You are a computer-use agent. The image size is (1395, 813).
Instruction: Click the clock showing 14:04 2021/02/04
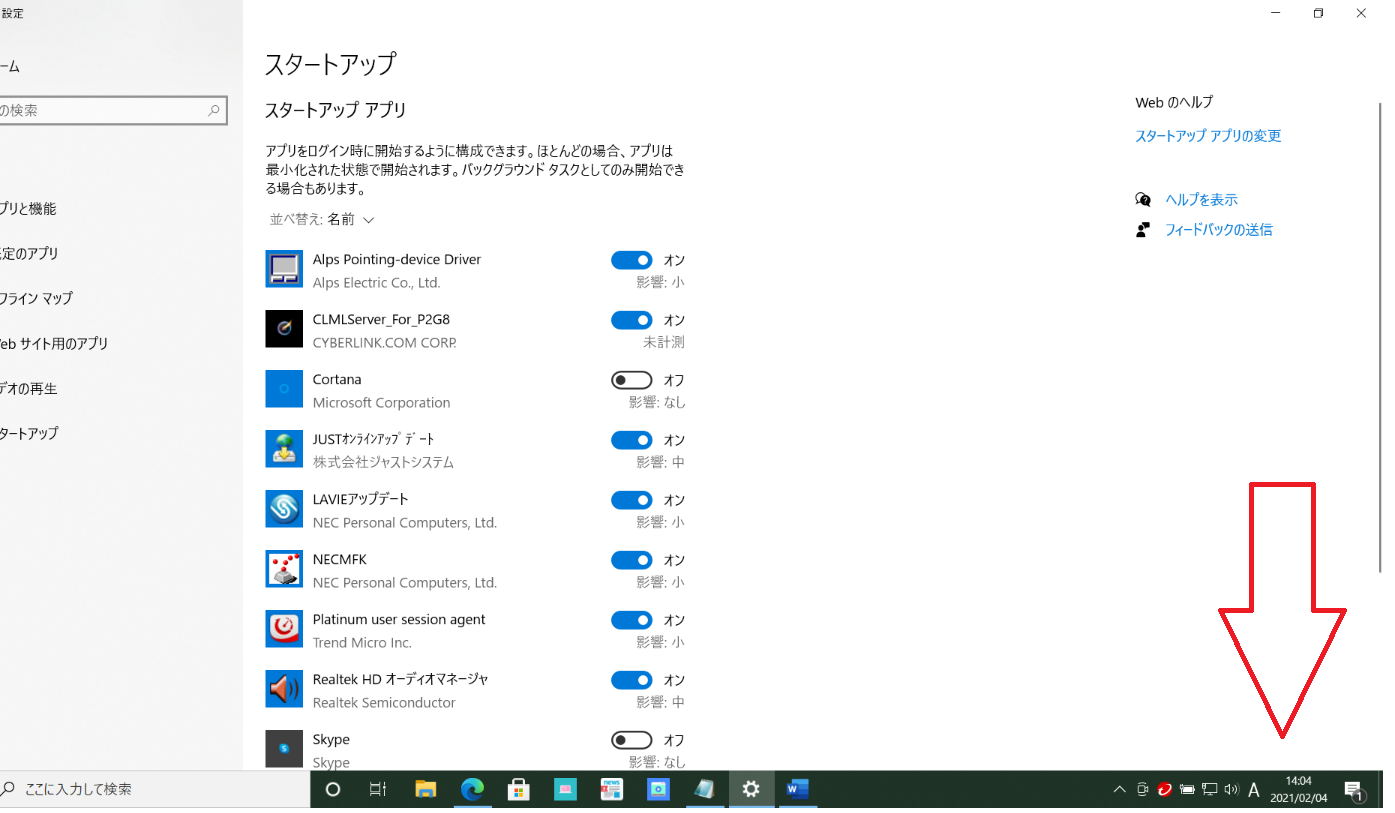(1299, 790)
